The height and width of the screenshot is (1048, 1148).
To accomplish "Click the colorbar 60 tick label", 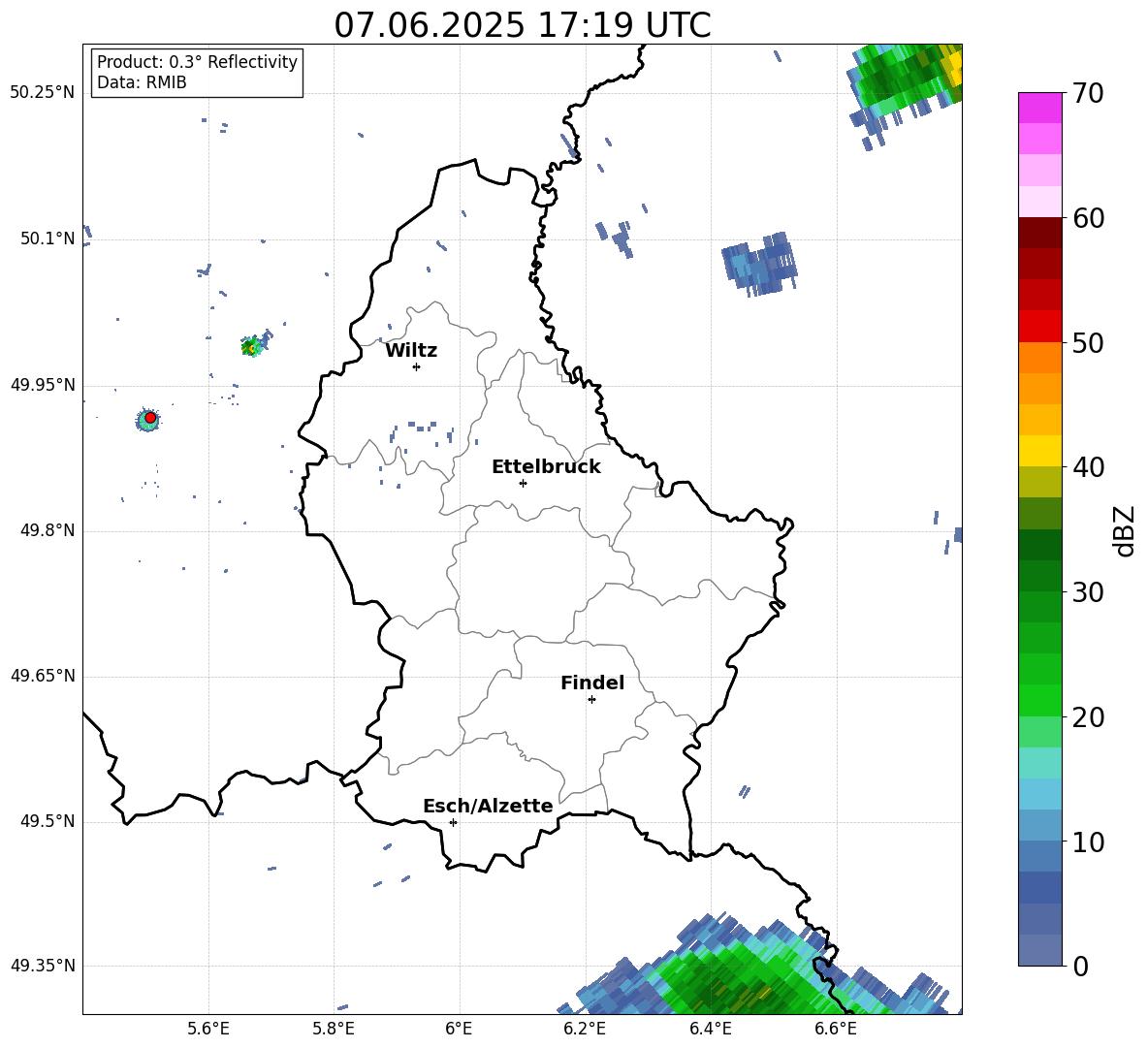I will [1088, 218].
